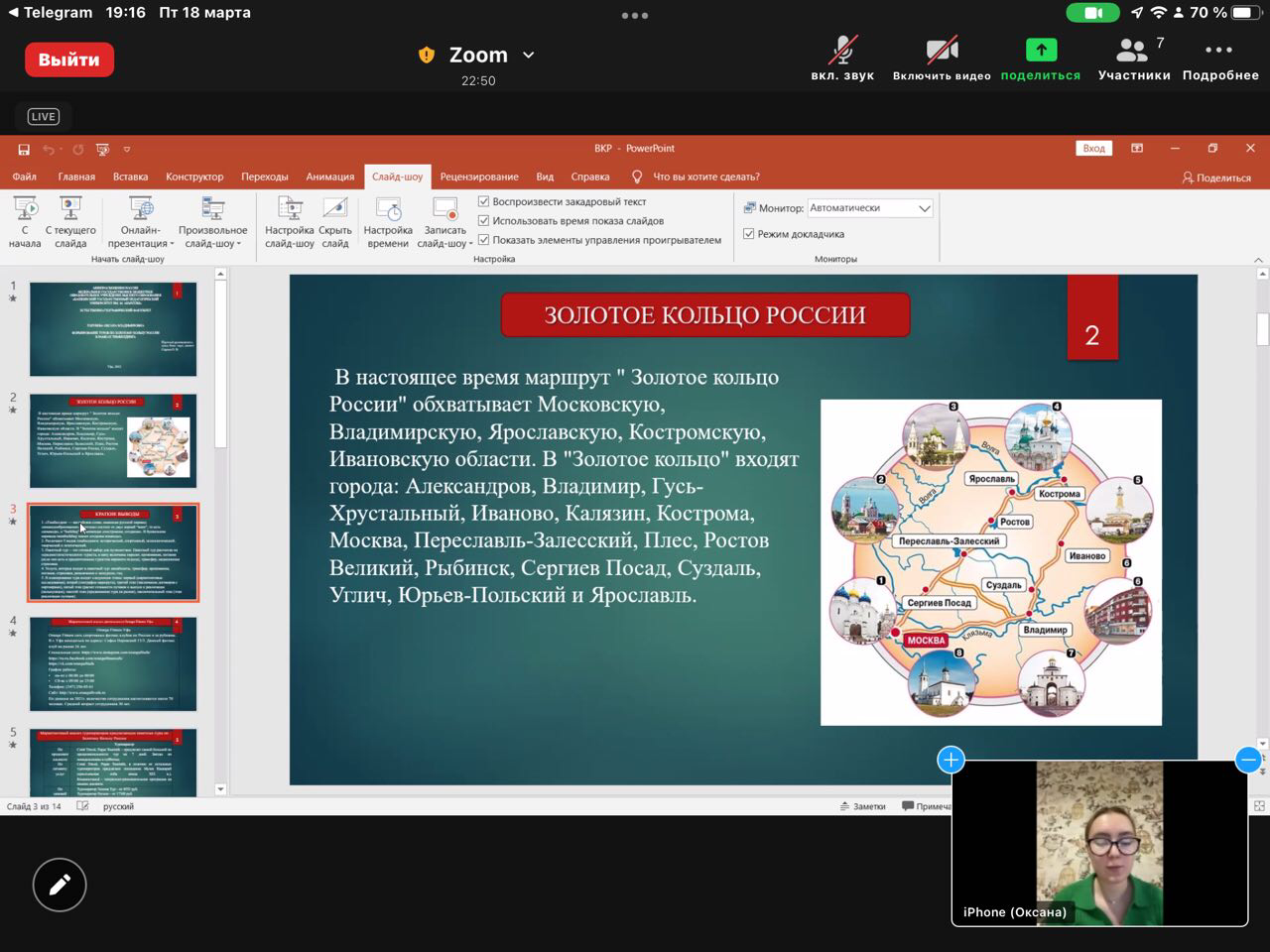Disable 'Режим докладчика' presenter view checkbox
Image resolution: width=1270 pixels, height=952 pixels.
tap(749, 234)
